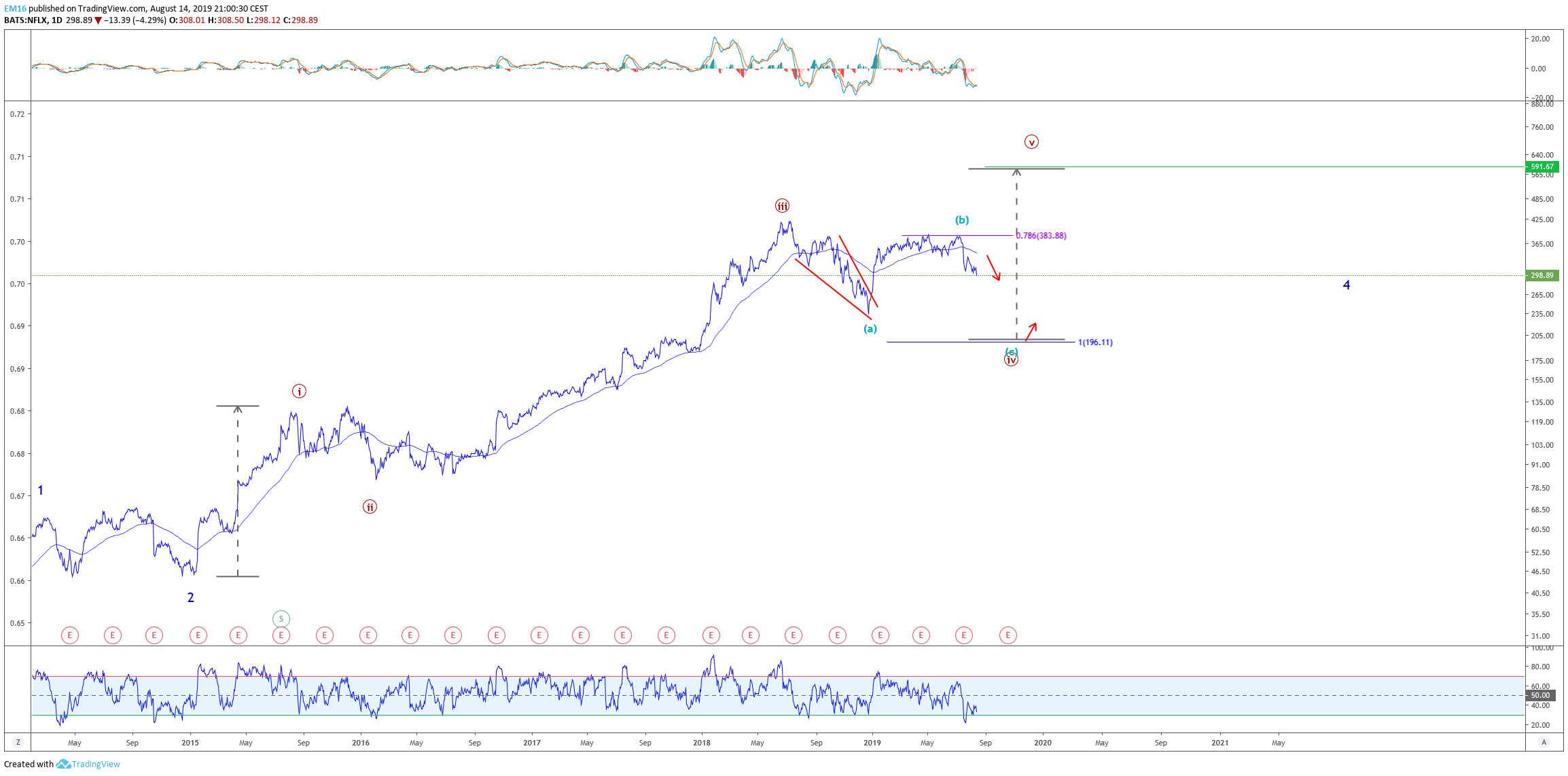Viewport: 1568px width, 776px height.
Task: Click the red down-triangle change indicator in header
Action: tap(99, 20)
